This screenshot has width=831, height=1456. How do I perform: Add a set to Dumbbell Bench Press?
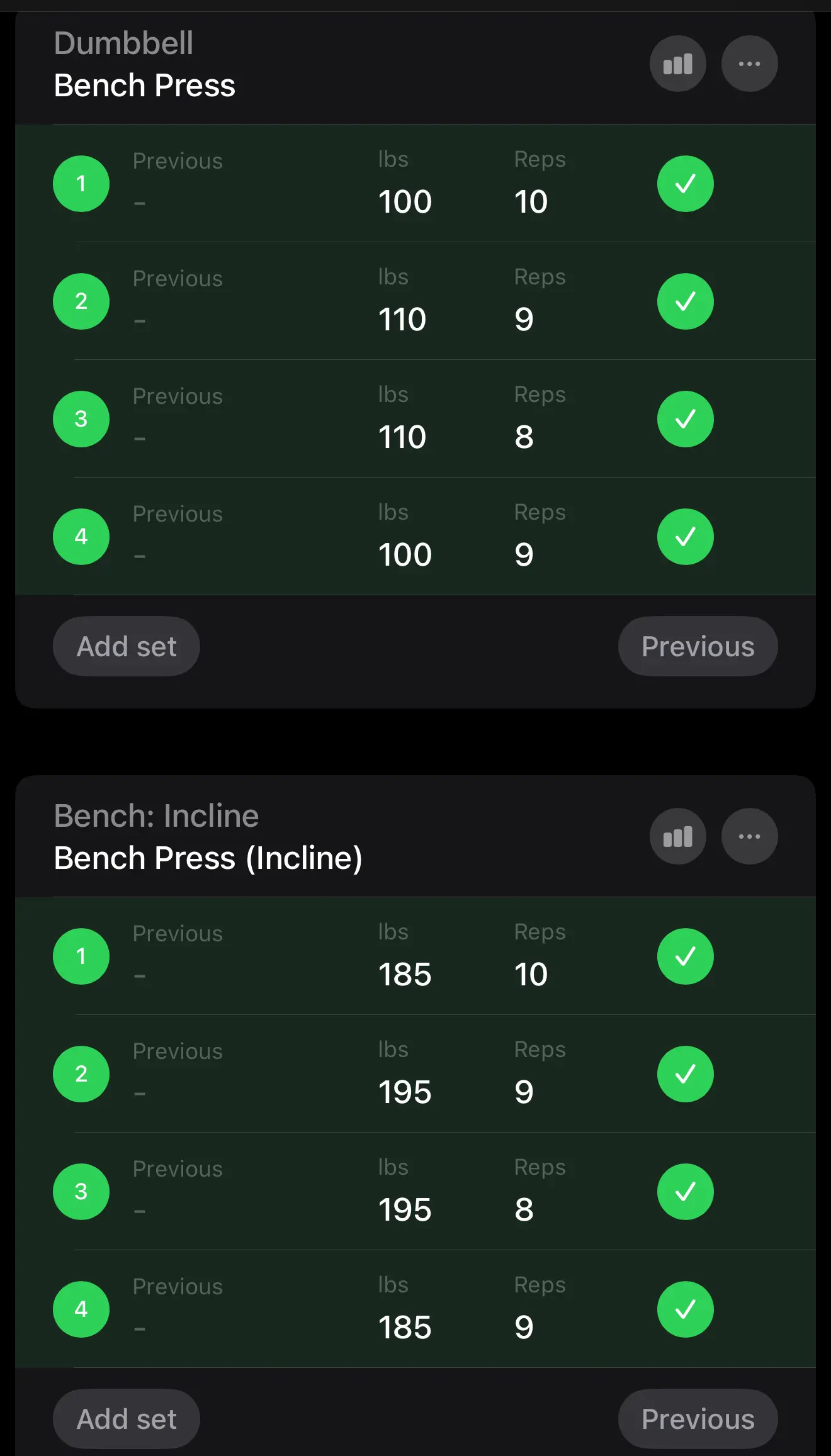pyautogui.click(x=127, y=646)
